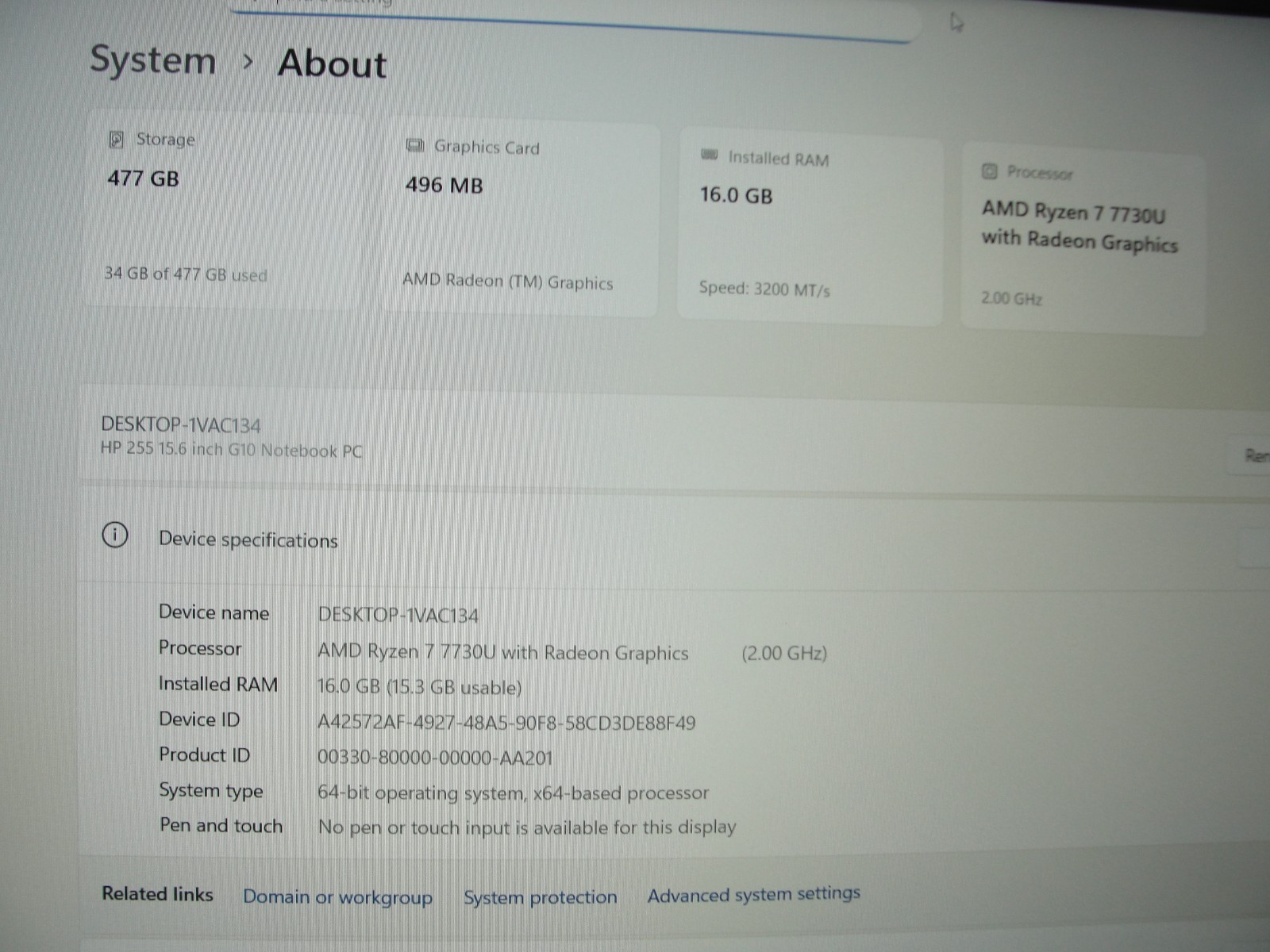
Task: Click the 'Installed RAM' label in specifications
Action: coord(218,684)
